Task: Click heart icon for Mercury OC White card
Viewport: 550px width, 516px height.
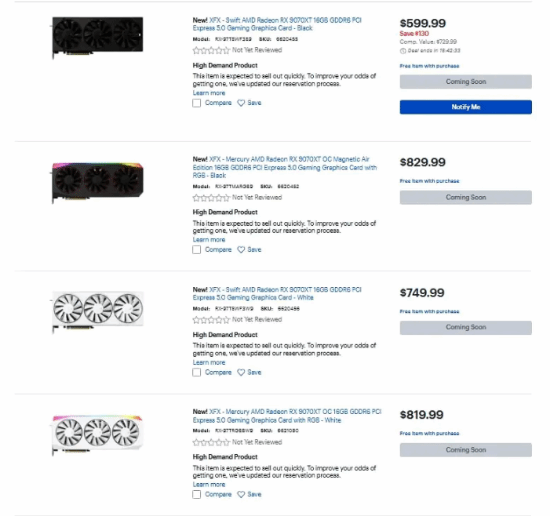Action: click(241, 495)
